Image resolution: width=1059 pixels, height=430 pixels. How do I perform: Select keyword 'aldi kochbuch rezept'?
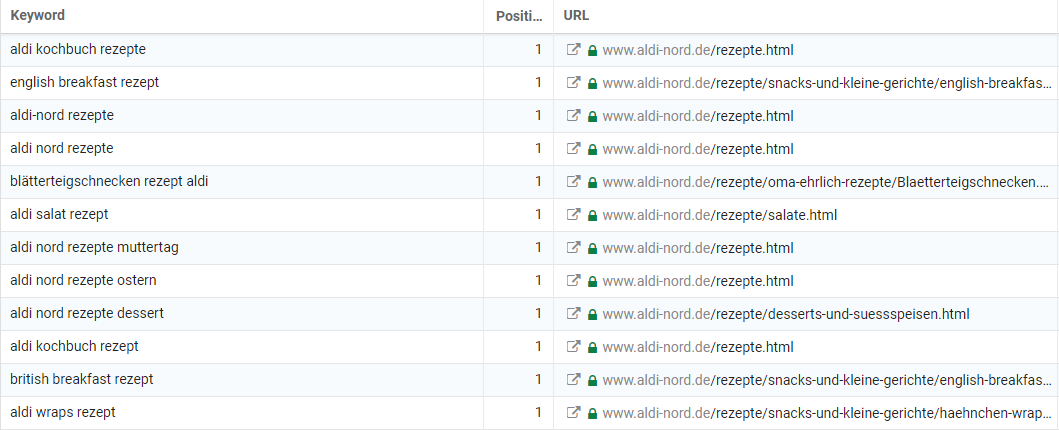pyautogui.click(x=74, y=347)
